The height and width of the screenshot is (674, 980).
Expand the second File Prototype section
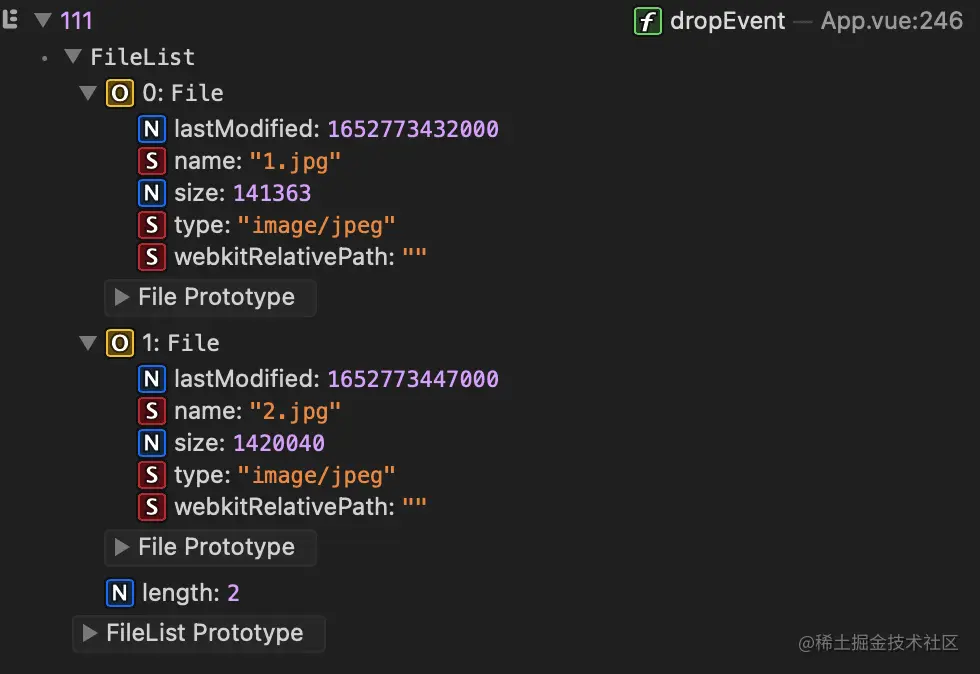pyautogui.click(x=122, y=547)
